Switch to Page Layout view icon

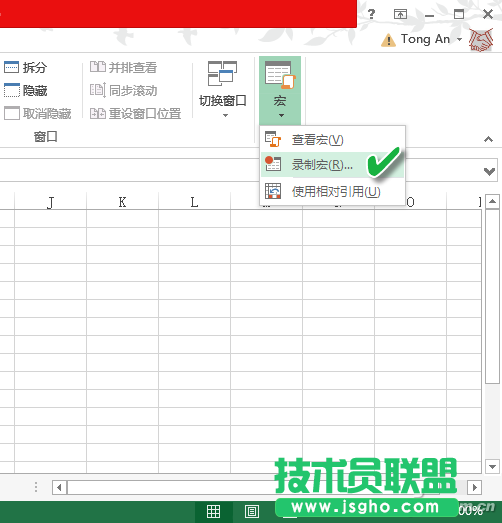(252, 511)
